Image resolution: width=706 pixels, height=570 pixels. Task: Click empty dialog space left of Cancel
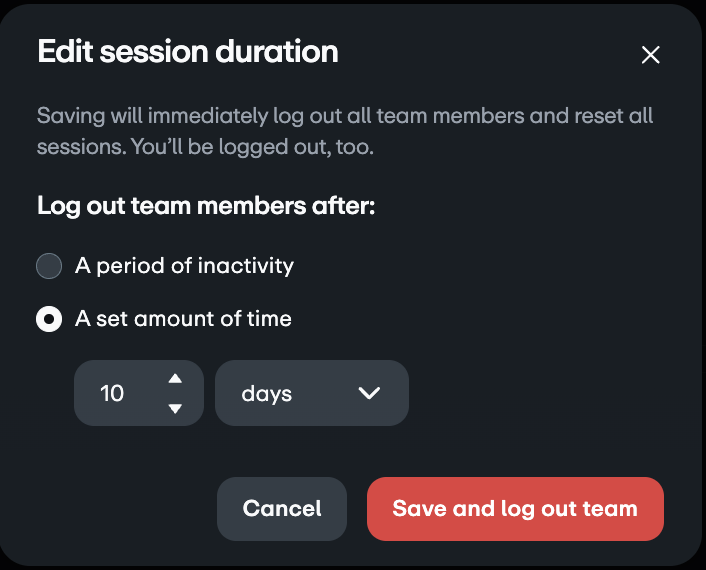coord(120,509)
